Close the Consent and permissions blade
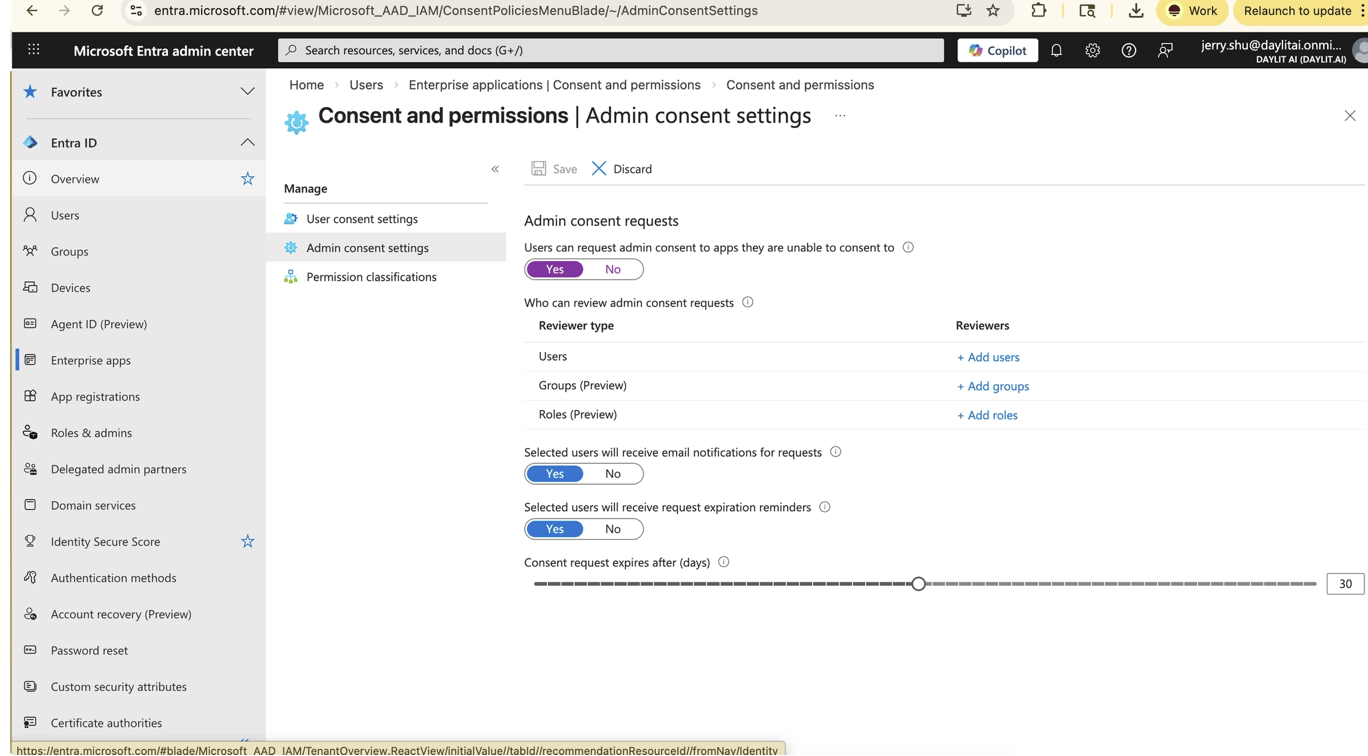 [x=1350, y=116]
